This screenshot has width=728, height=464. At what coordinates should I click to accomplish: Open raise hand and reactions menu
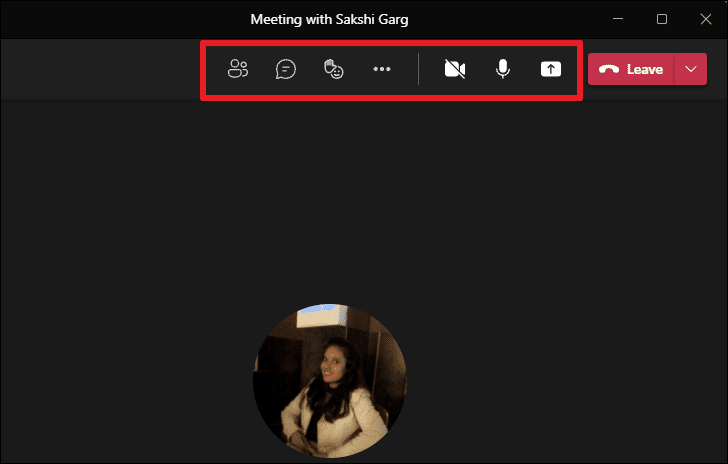pos(333,69)
